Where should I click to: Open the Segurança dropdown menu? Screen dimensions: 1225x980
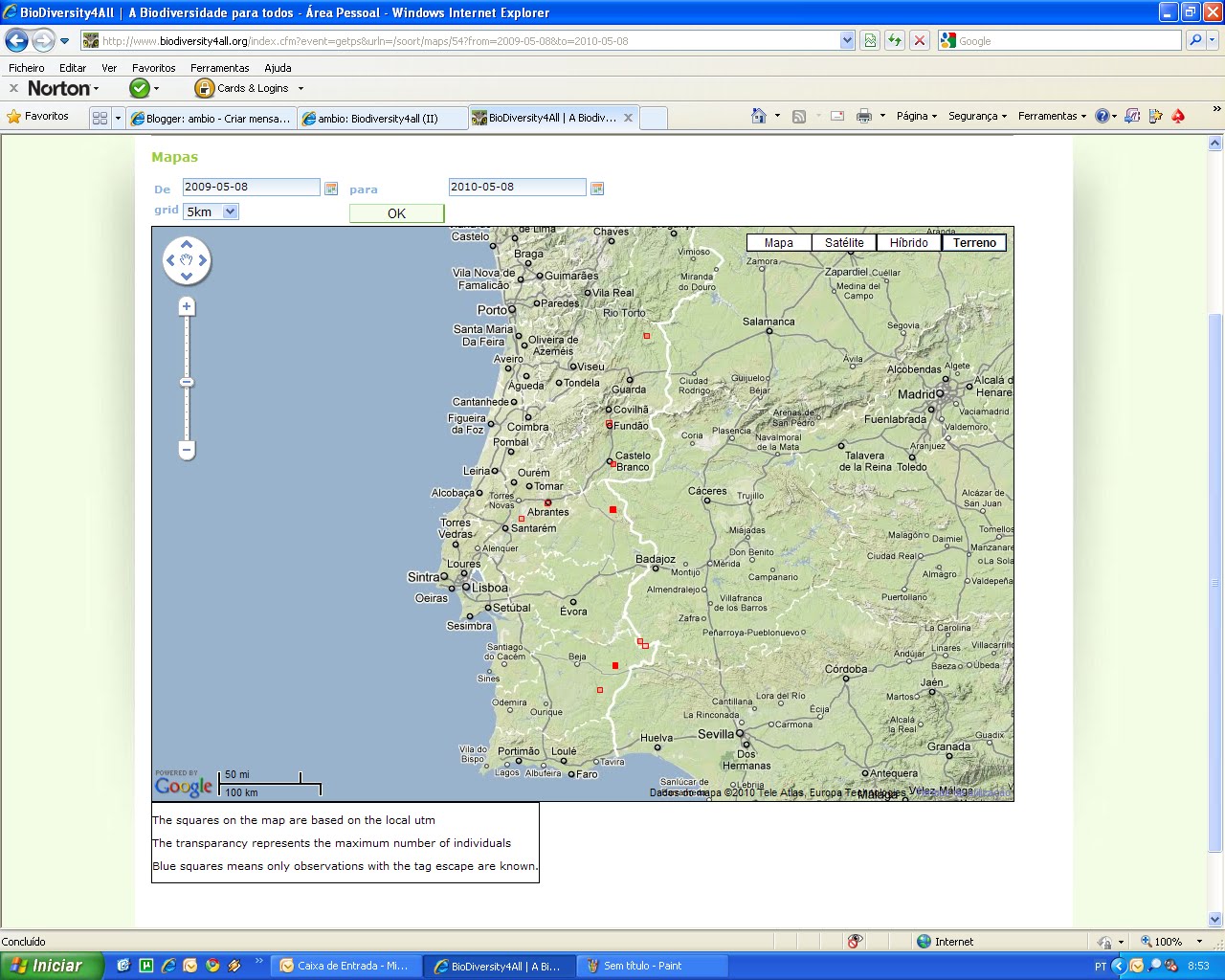tap(977, 116)
